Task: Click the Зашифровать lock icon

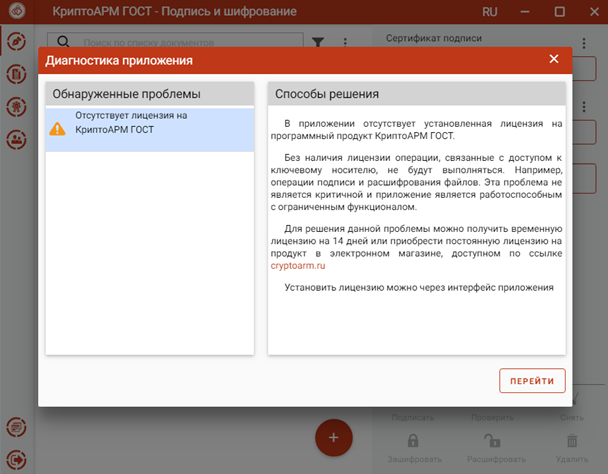Action: [x=413, y=441]
